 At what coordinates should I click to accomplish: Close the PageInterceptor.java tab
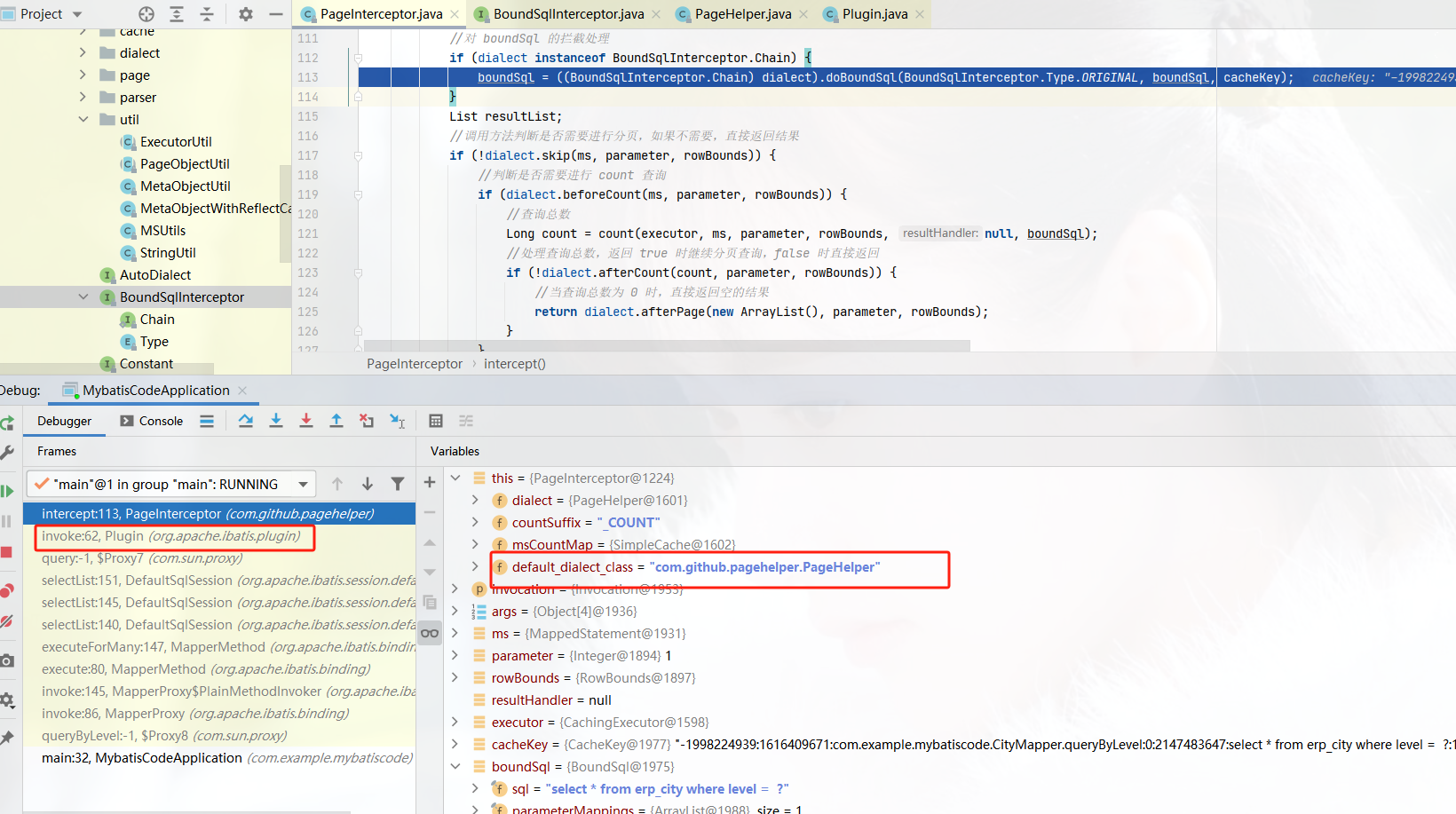(455, 14)
